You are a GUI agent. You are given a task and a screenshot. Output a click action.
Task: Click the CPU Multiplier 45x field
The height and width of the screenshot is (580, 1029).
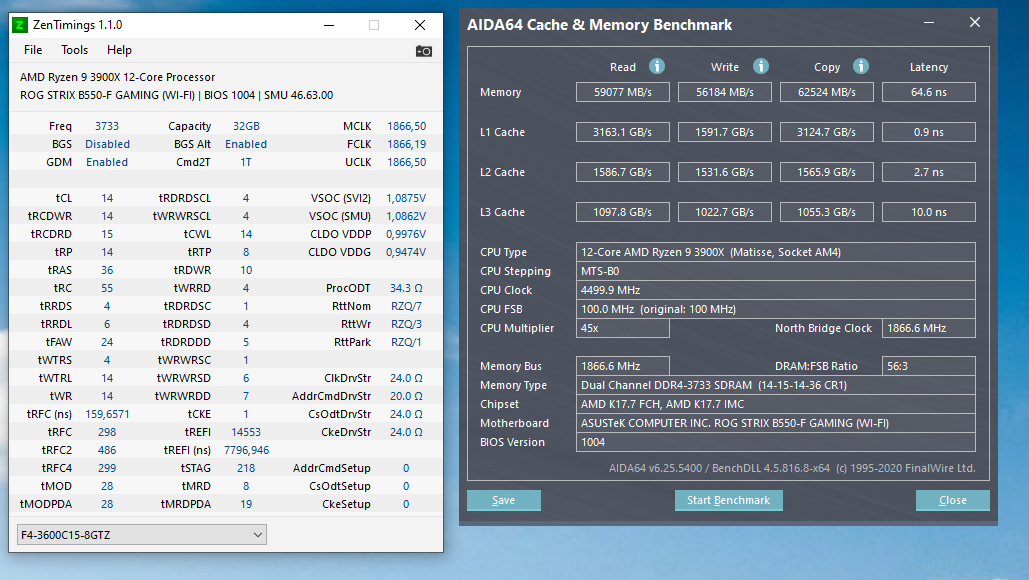[623, 328]
